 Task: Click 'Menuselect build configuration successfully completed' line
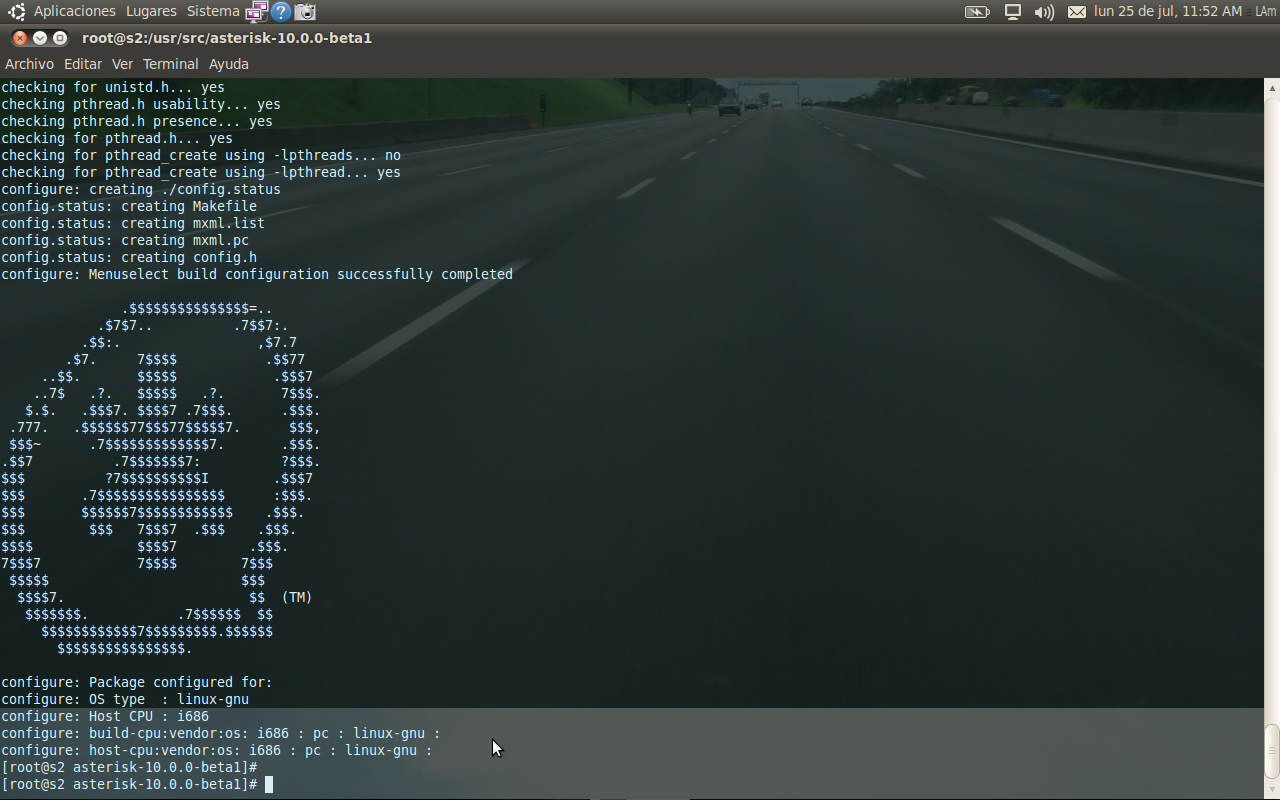click(257, 274)
